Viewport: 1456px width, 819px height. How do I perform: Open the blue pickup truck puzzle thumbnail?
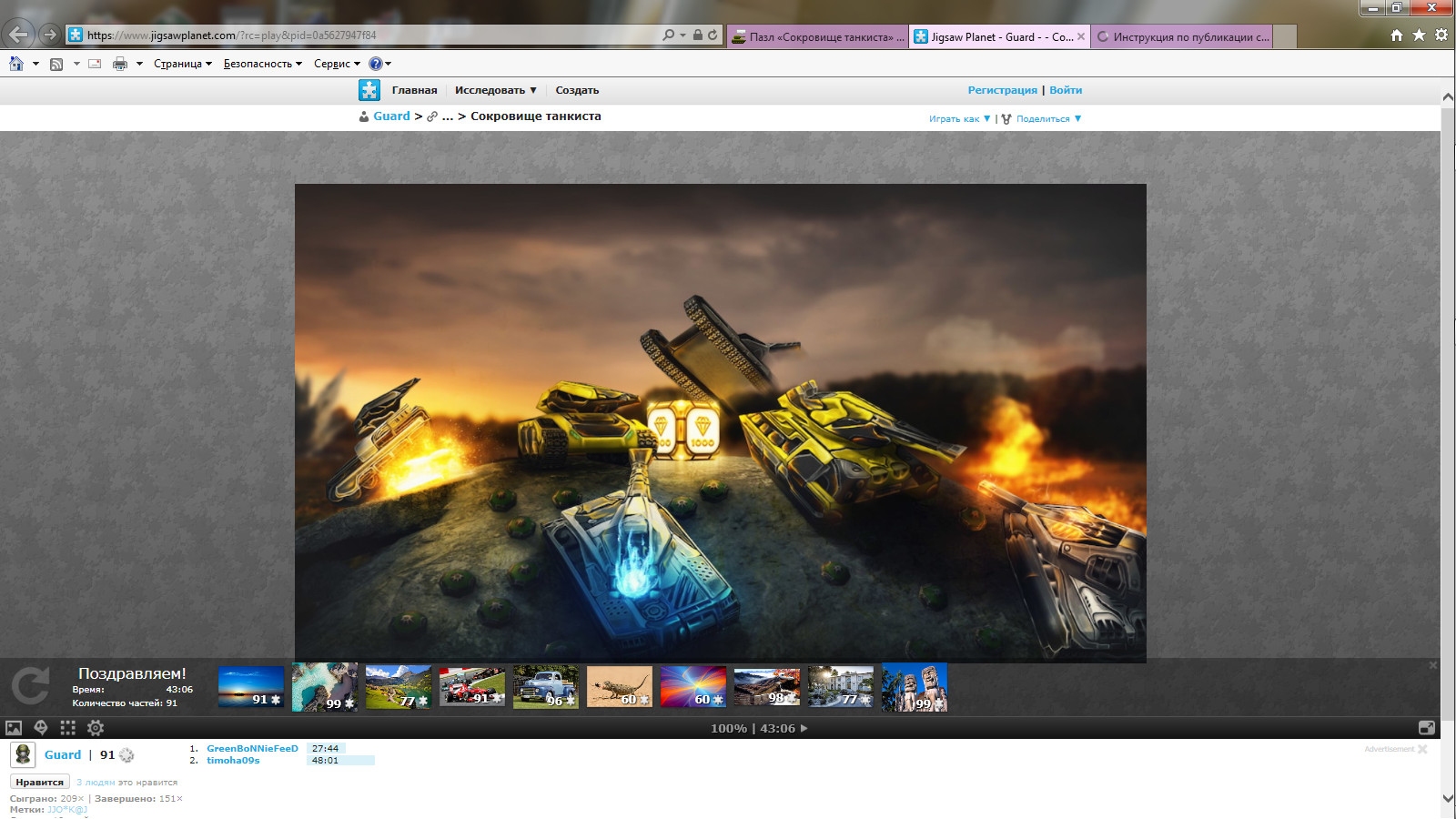point(546,687)
